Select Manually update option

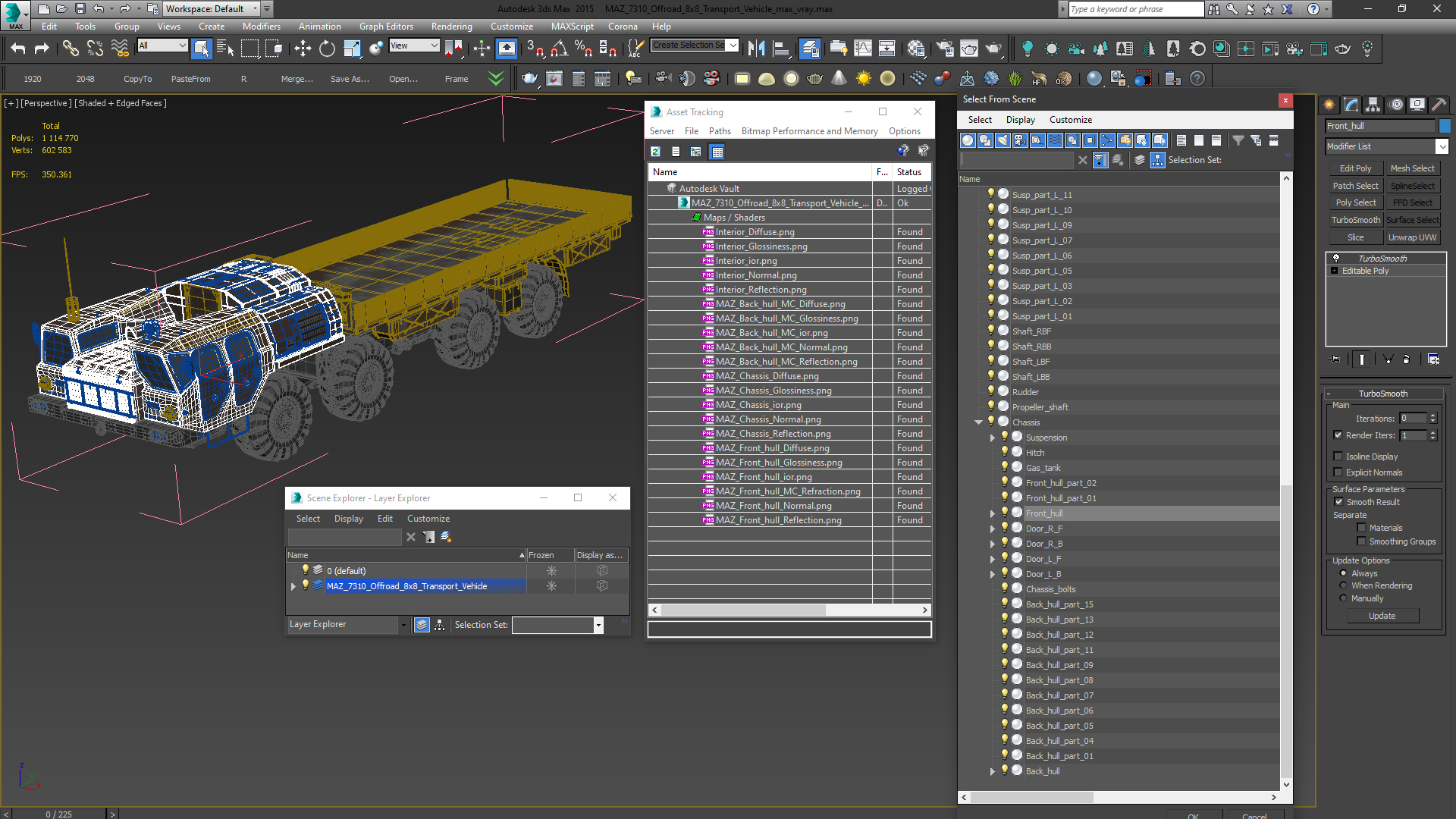(x=1344, y=598)
